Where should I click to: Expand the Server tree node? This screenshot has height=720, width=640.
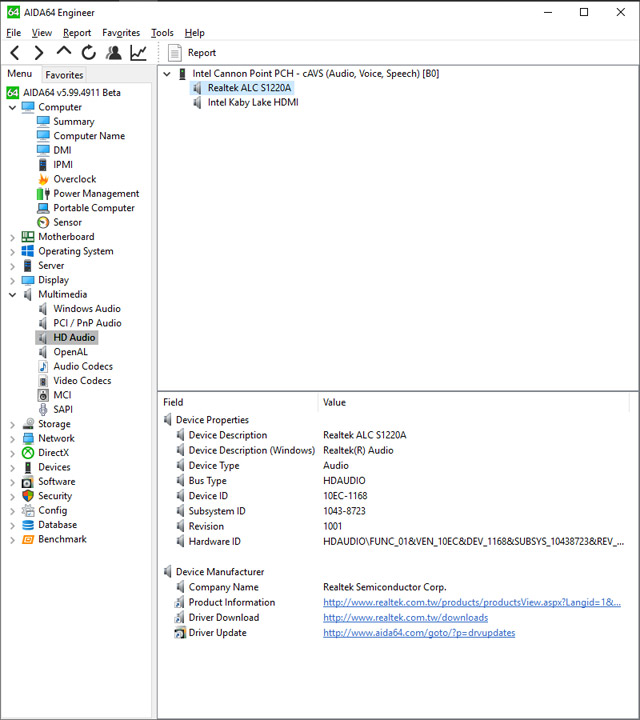click(12, 266)
